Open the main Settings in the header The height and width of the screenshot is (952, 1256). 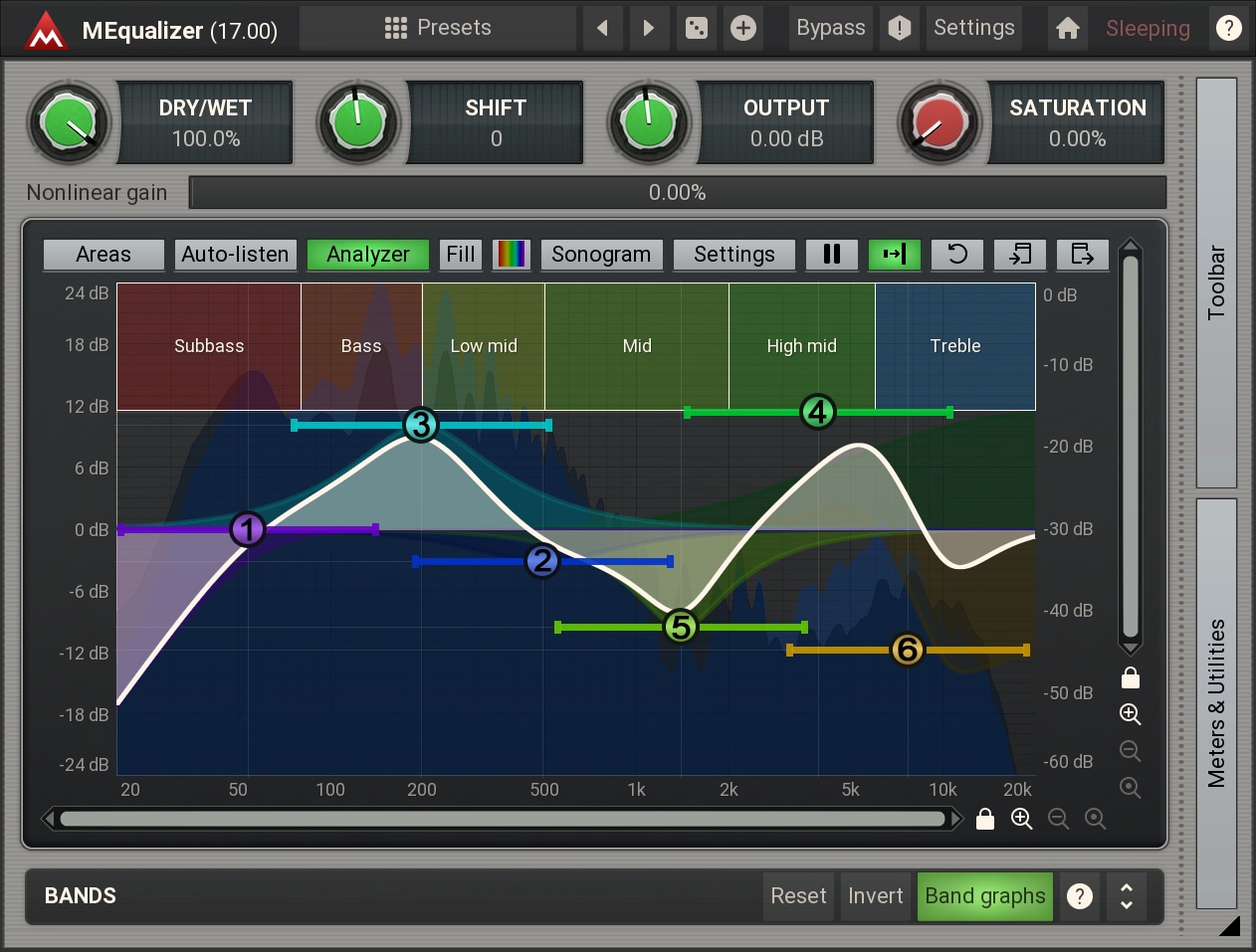973,28
